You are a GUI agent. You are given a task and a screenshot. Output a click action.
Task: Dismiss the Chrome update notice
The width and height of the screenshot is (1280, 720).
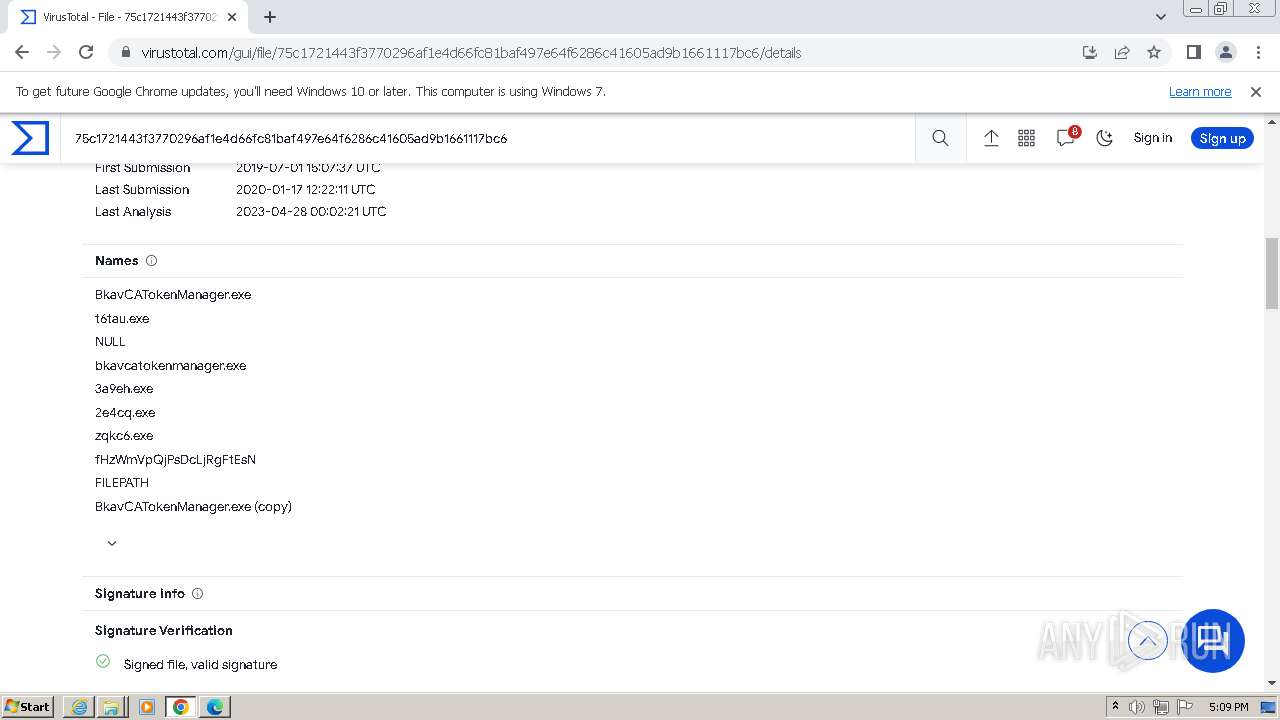(x=1256, y=92)
